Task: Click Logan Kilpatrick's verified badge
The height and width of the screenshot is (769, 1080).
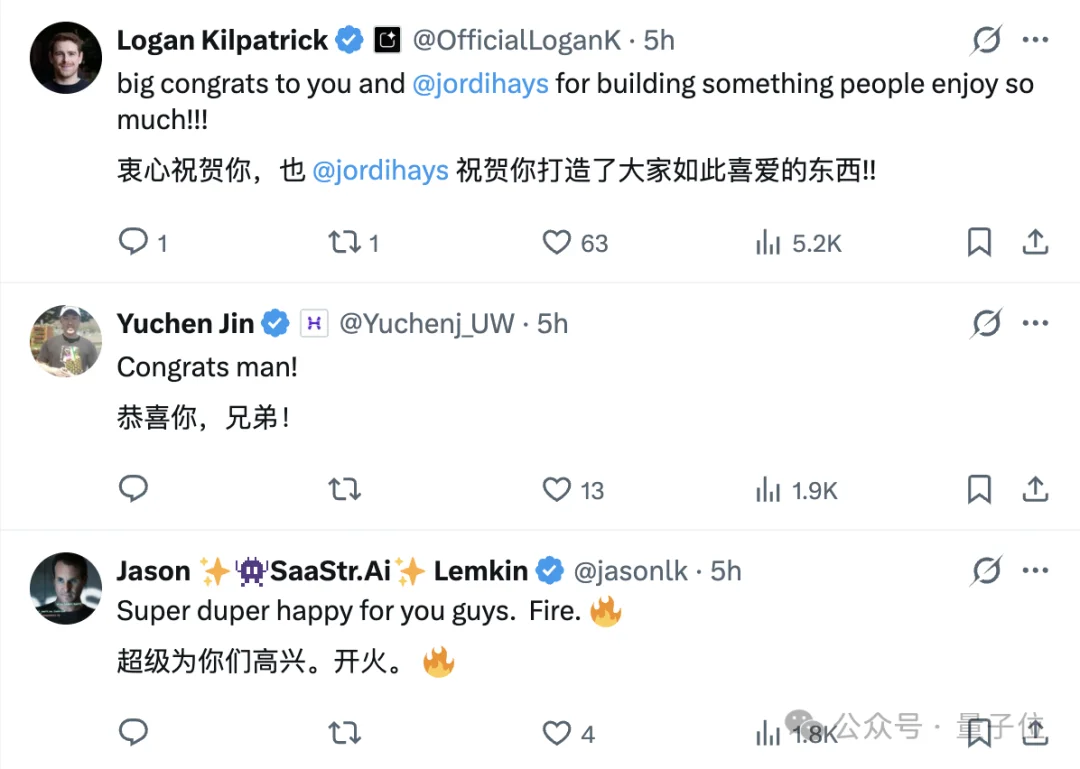Action: [x=348, y=40]
